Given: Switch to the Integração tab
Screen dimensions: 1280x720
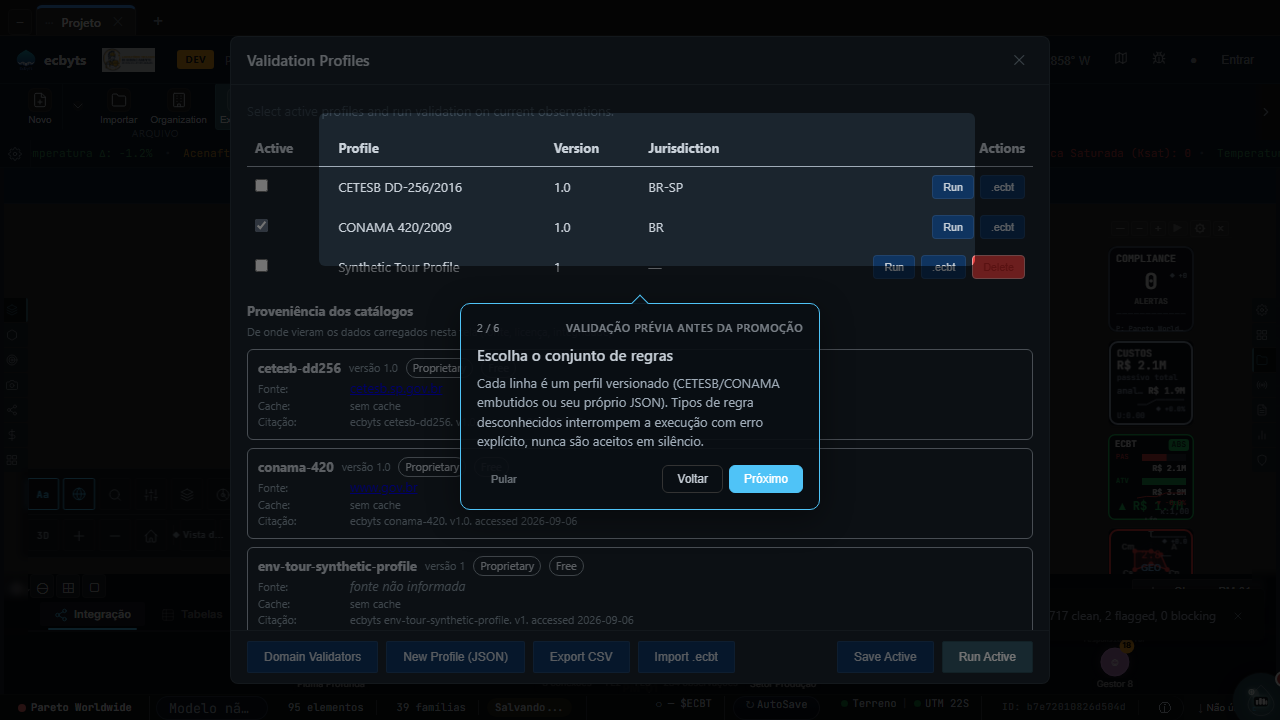Looking at the screenshot, I should [94, 615].
